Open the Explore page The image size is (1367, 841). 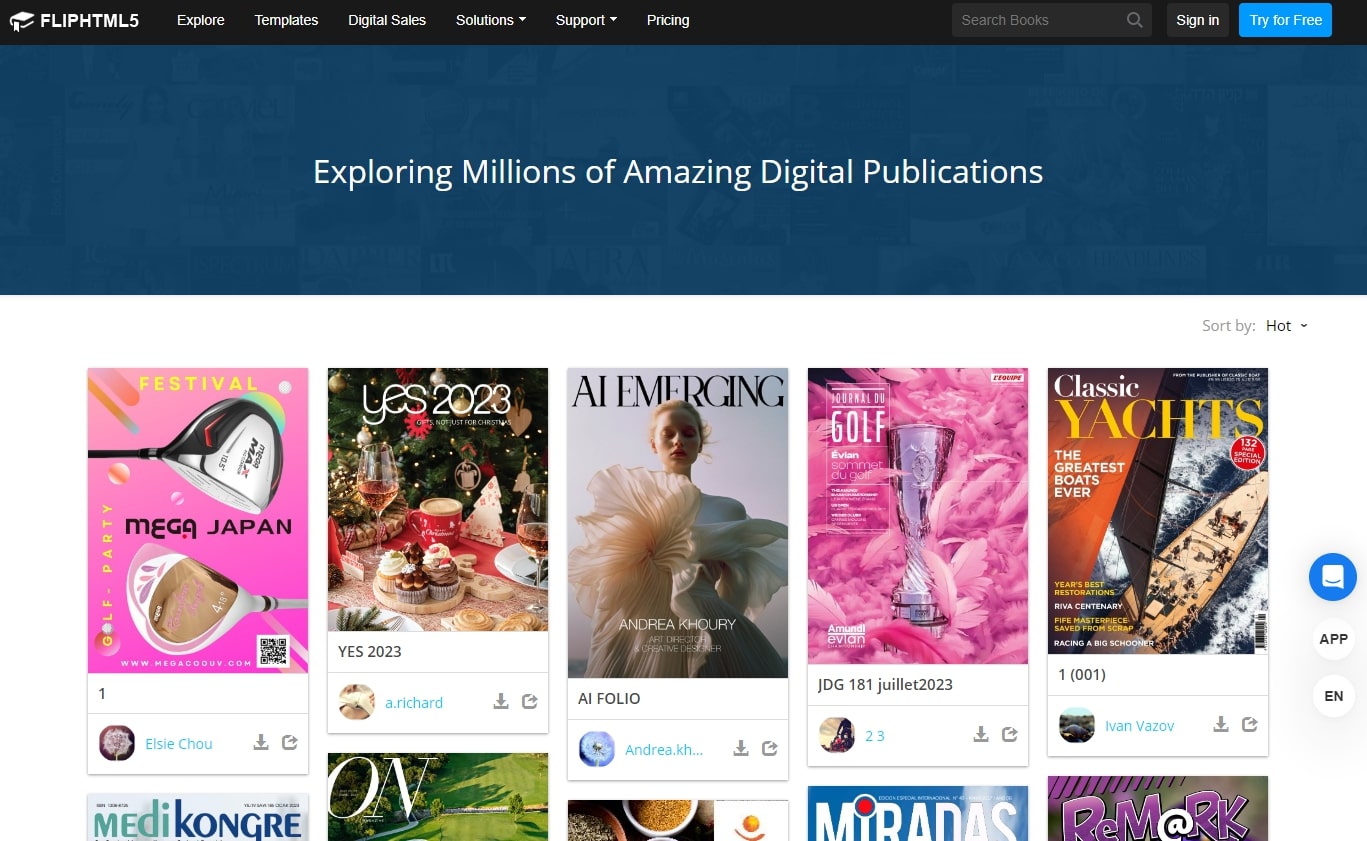pos(201,20)
